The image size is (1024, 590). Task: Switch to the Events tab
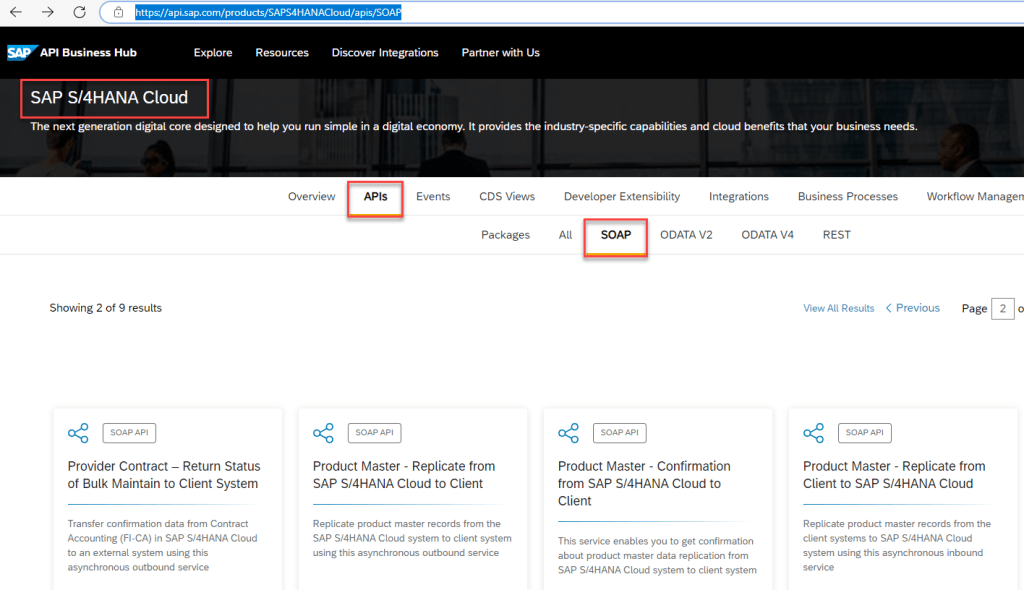click(x=433, y=197)
